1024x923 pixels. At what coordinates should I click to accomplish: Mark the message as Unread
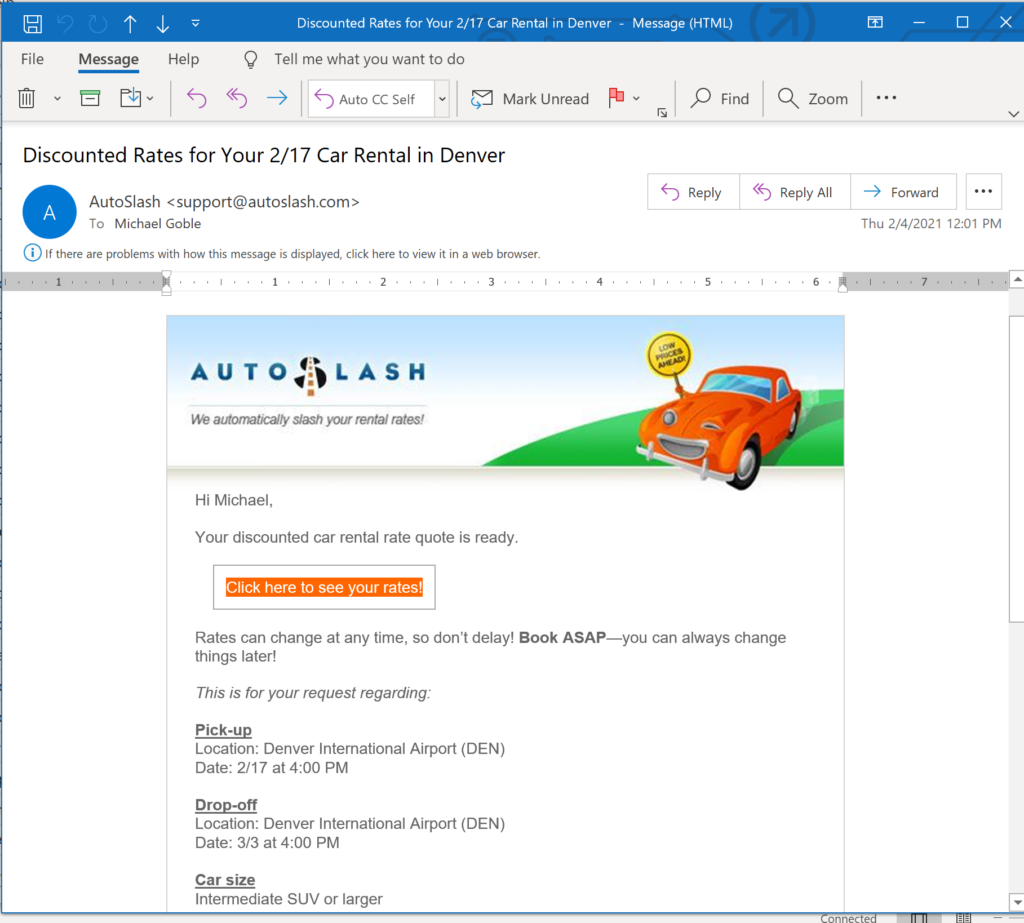click(530, 99)
